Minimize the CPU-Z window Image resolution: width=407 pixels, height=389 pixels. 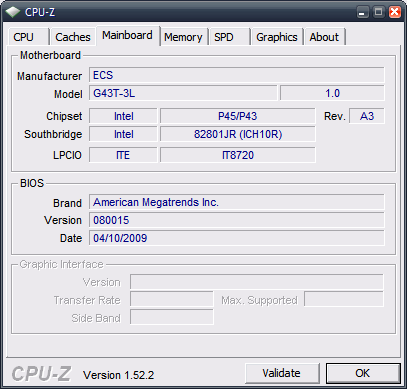click(x=363, y=12)
